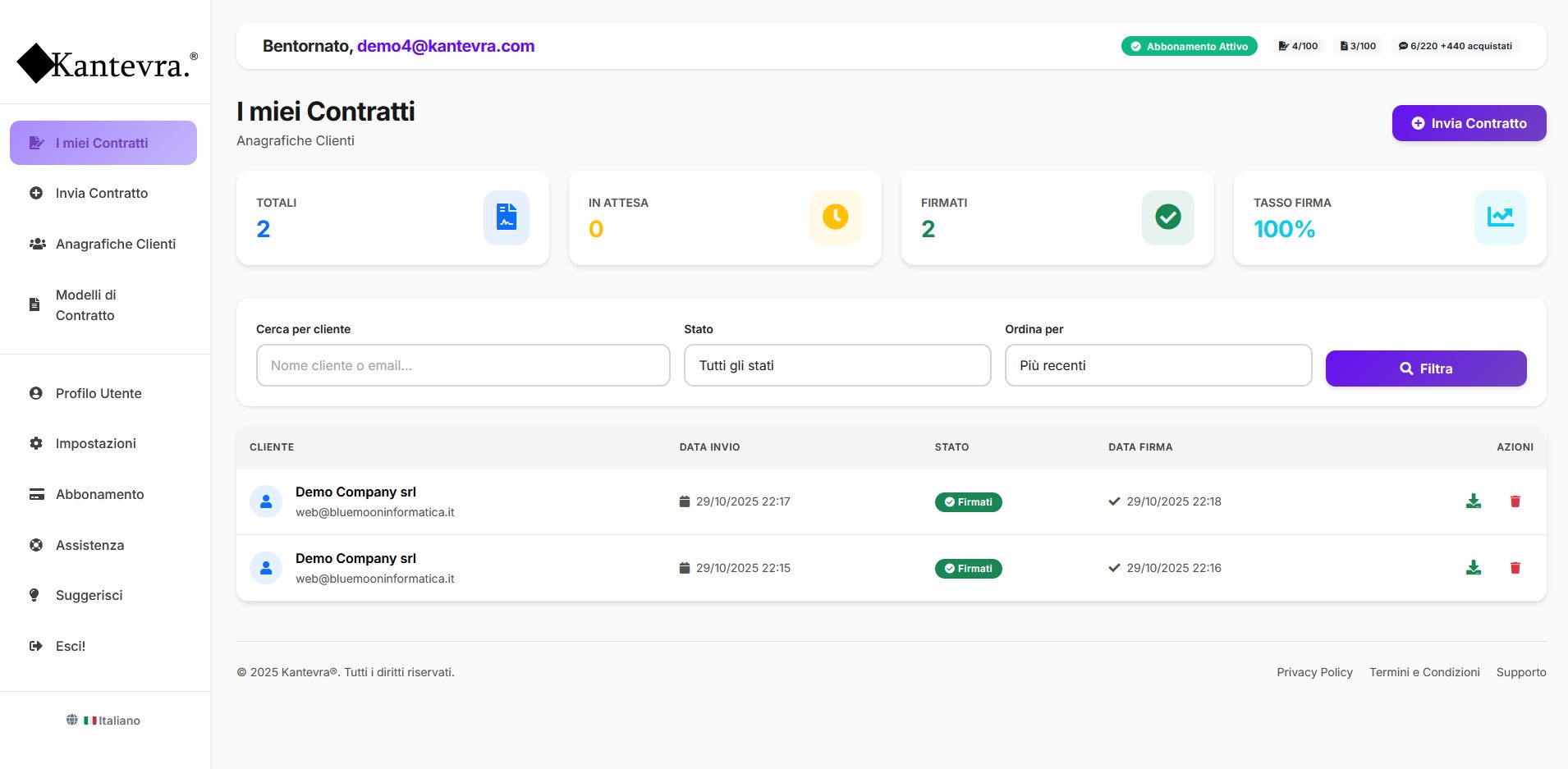
Task: Click the 3/100 templates counter
Action: [1358, 46]
